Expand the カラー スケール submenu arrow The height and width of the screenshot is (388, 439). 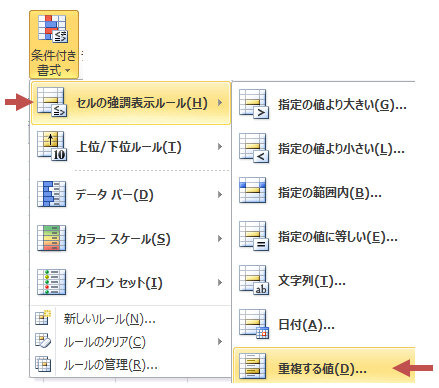(220, 239)
